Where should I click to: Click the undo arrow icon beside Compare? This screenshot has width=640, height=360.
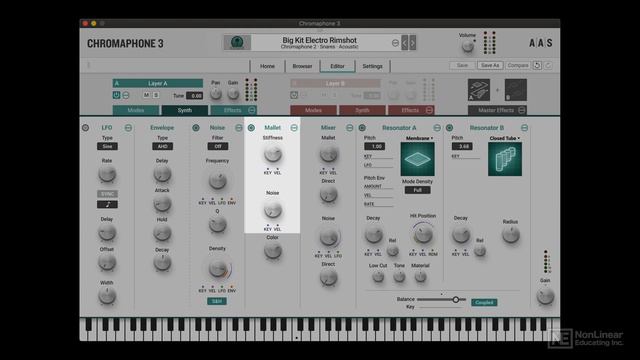tap(537, 65)
